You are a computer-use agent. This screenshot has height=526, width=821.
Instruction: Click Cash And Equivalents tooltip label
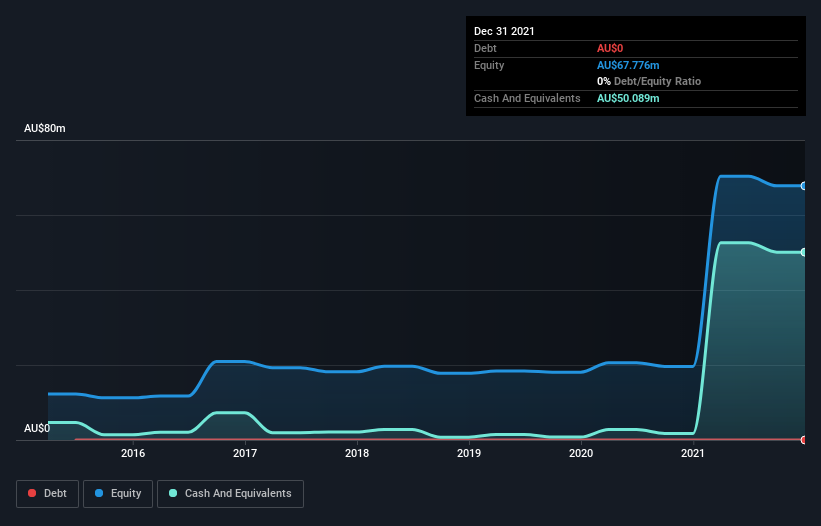tap(527, 98)
